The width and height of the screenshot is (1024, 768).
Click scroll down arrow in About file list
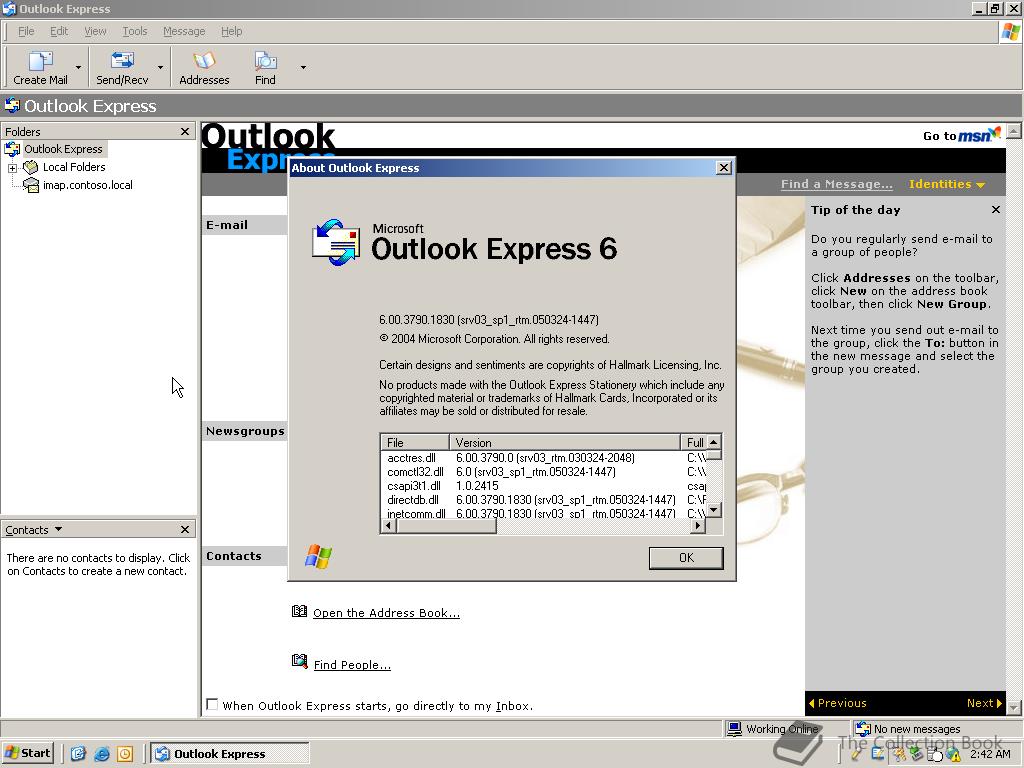[x=714, y=510]
